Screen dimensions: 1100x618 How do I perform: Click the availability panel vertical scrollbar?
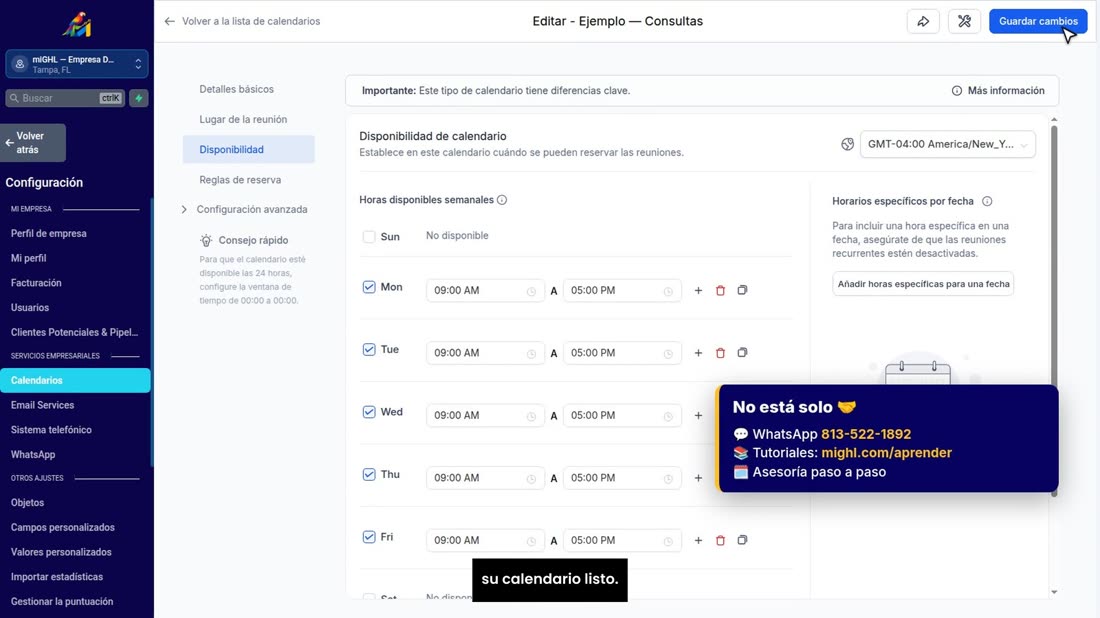pyautogui.click(x=1054, y=309)
